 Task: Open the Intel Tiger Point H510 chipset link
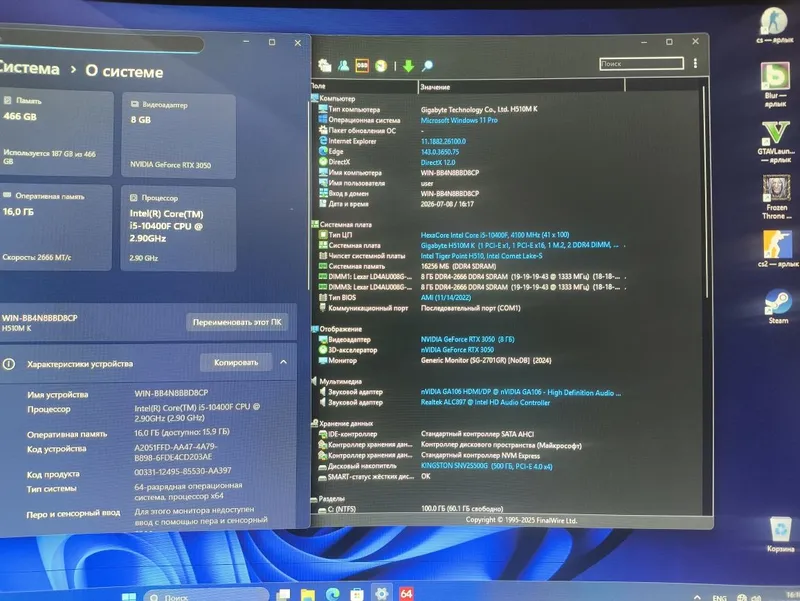click(481, 256)
